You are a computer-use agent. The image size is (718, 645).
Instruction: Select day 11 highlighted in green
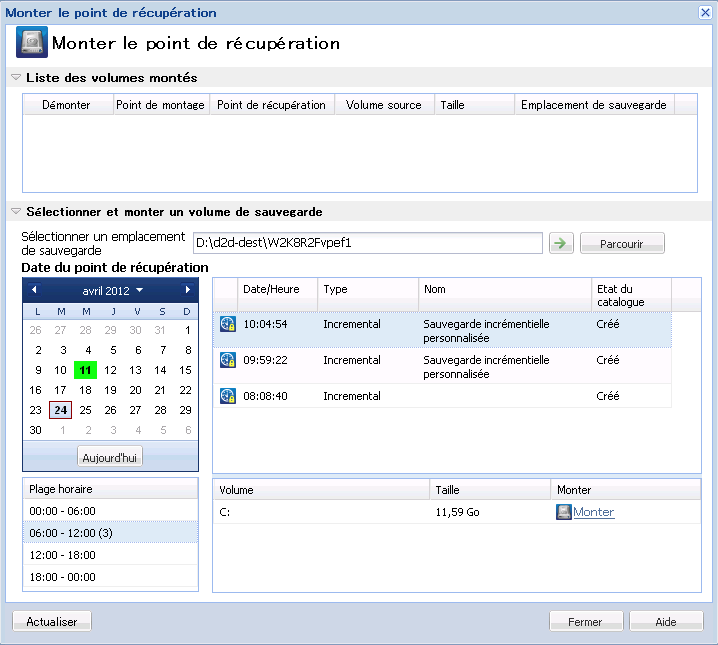pyautogui.click(x=86, y=370)
